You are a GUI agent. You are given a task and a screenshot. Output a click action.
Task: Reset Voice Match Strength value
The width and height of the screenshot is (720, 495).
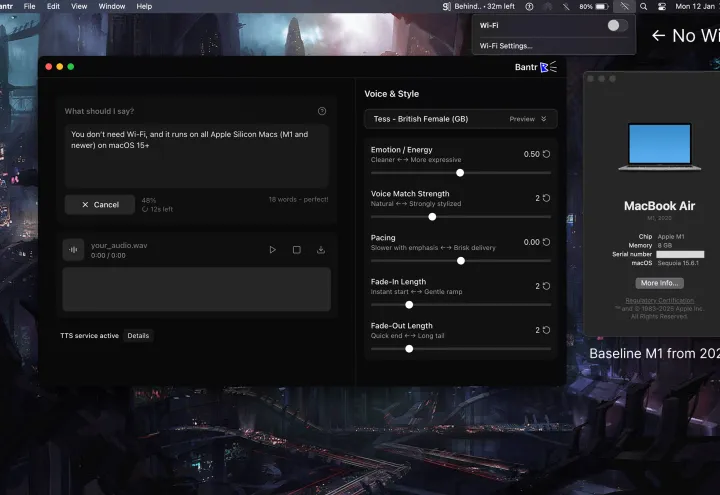pos(546,198)
